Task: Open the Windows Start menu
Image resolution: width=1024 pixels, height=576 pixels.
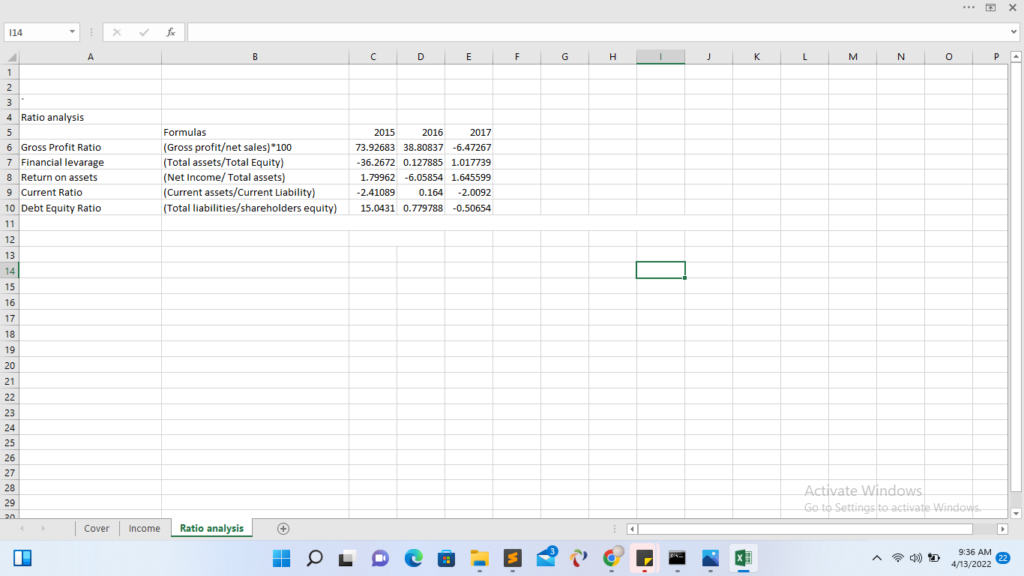Action: tap(283, 558)
